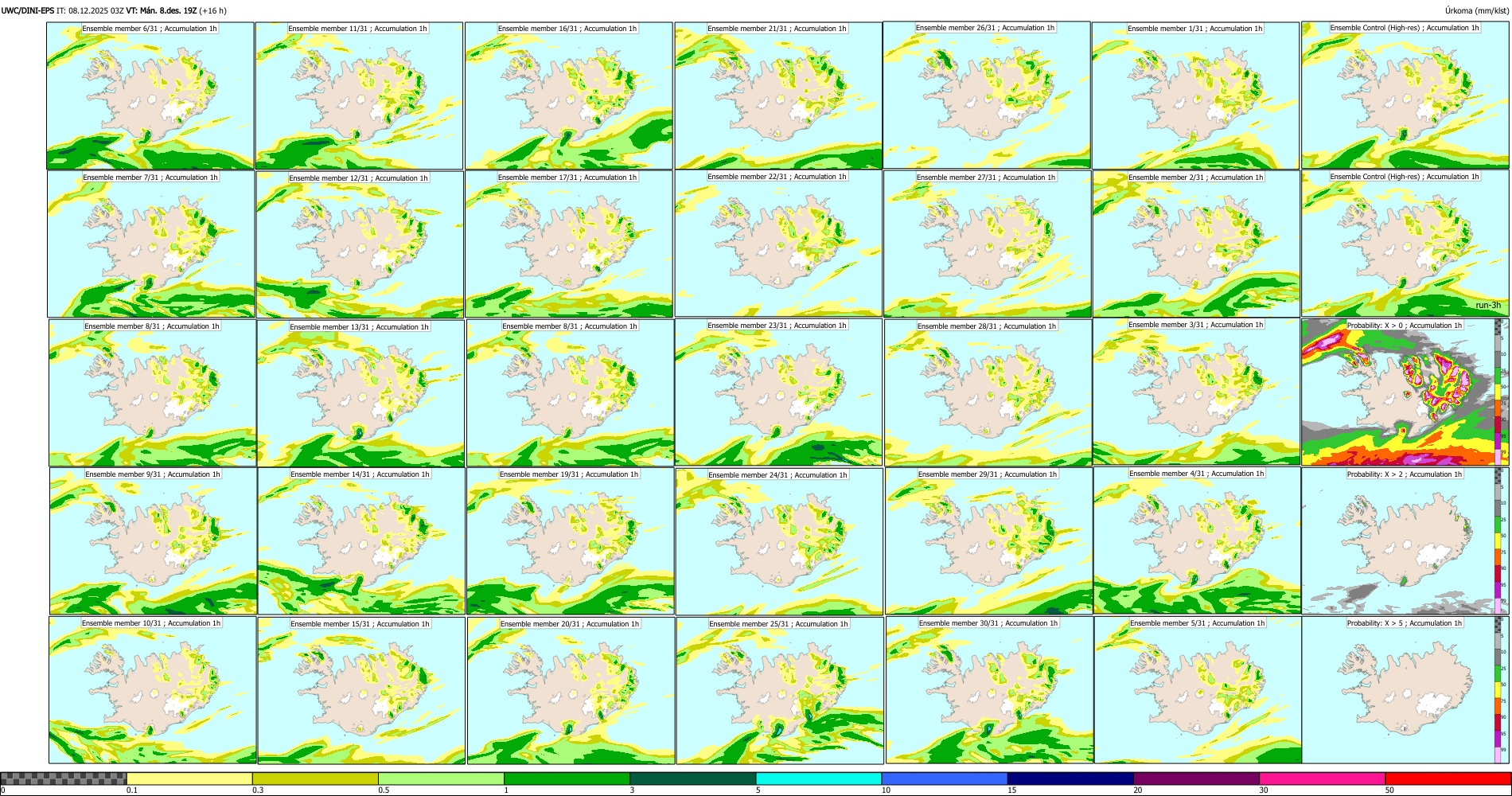Image resolution: width=1512 pixels, height=796 pixels.
Task: Click the valid time 'Mán. 8.des. 19Z' text
Action: (x=170, y=10)
